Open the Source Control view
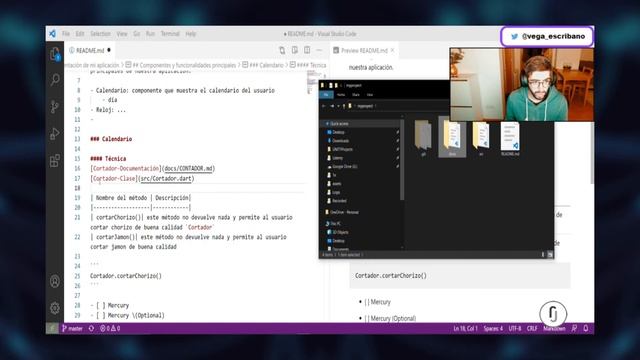The image size is (640, 360). [55, 107]
